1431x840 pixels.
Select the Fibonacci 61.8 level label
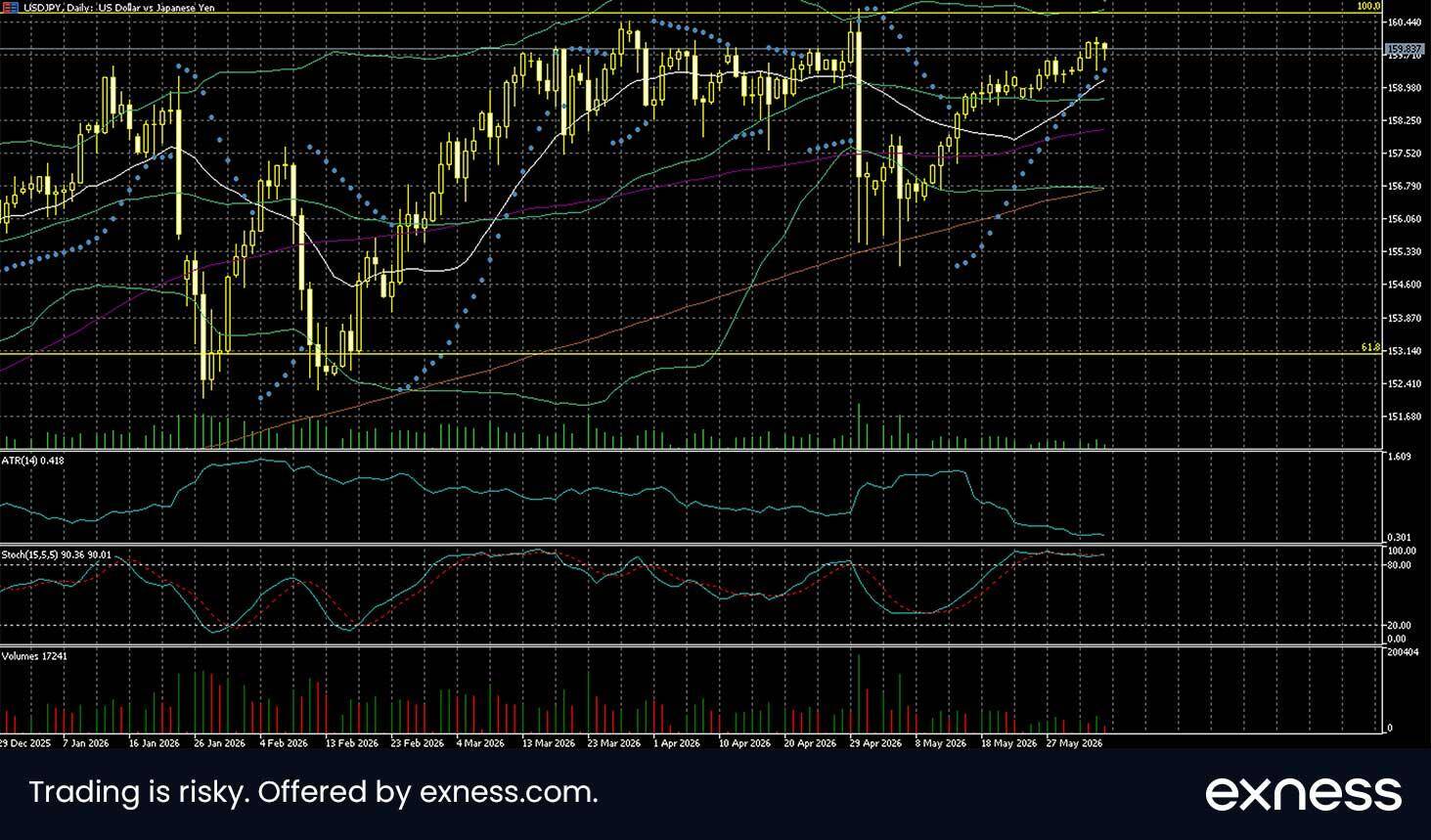(x=1370, y=347)
